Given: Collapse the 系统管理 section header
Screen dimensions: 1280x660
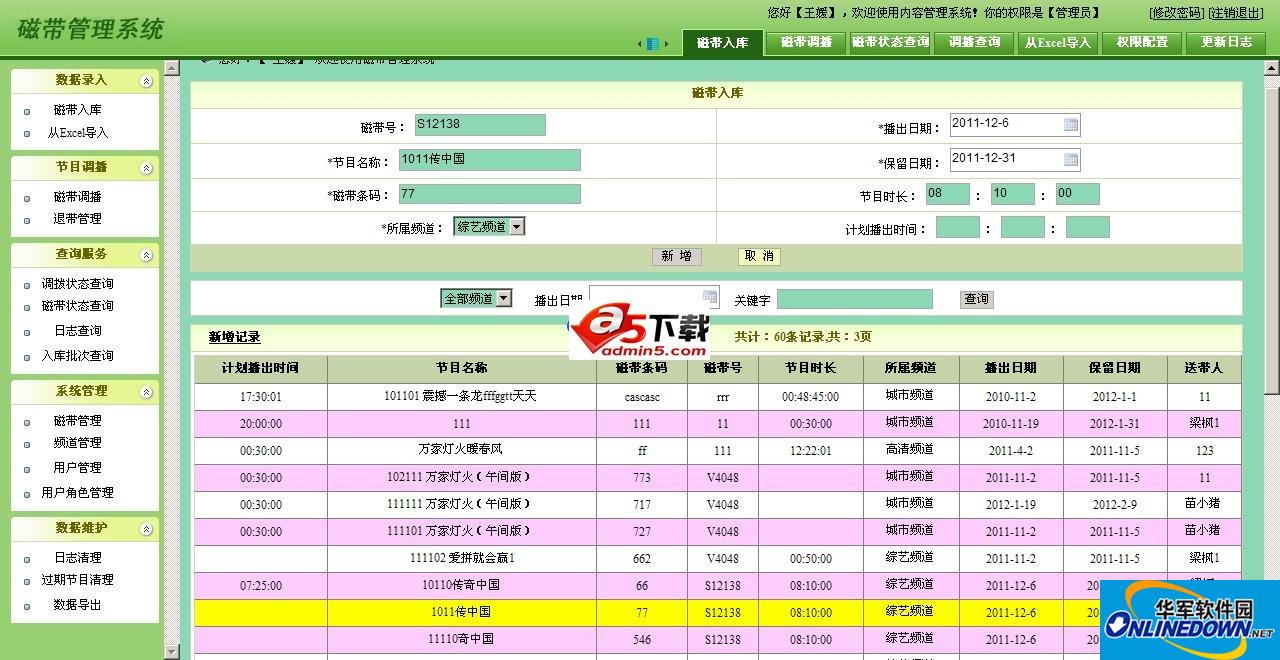Looking at the screenshot, I should pyautogui.click(x=148, y=391).
